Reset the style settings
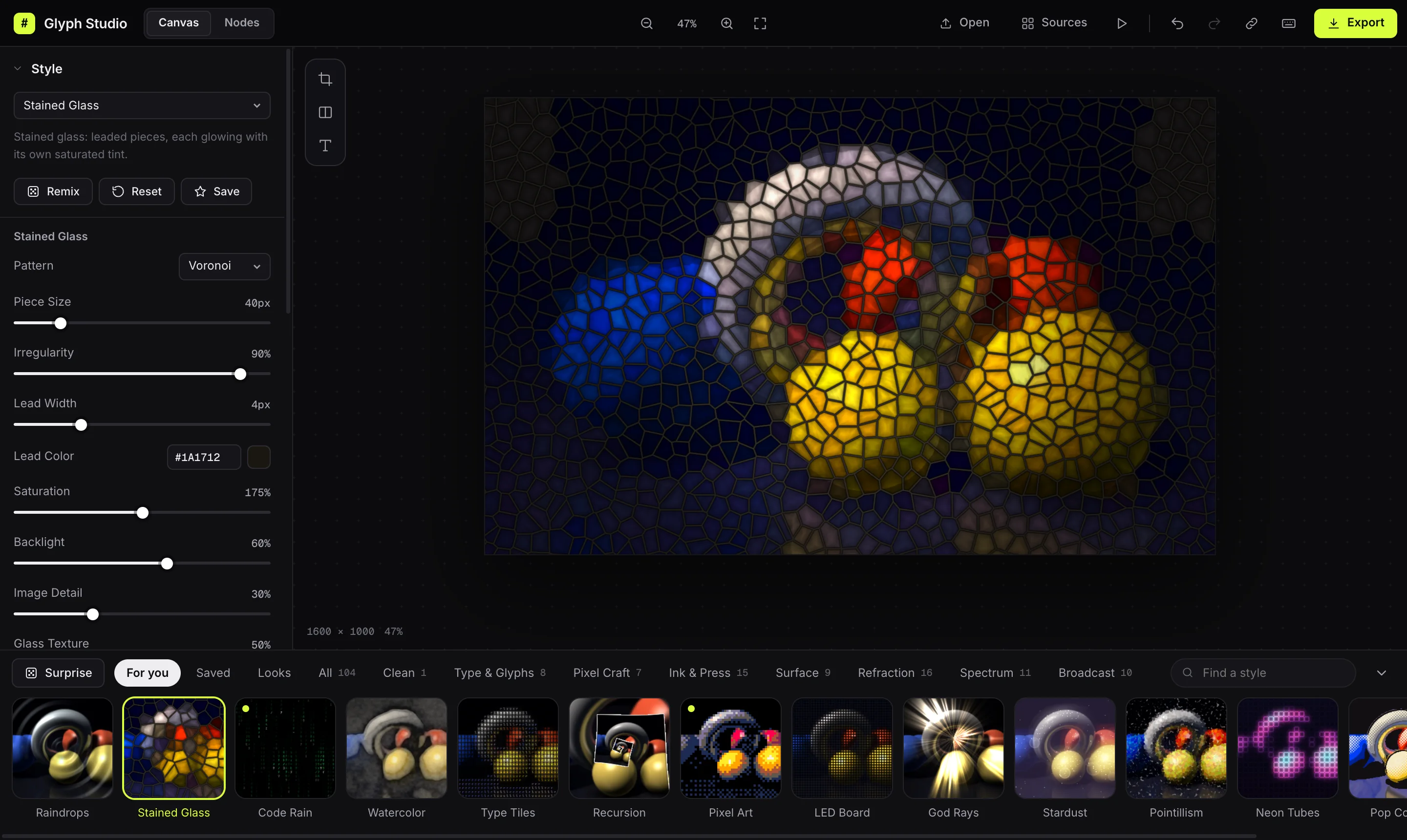The image size is (1407, 840). coord(136,191)
